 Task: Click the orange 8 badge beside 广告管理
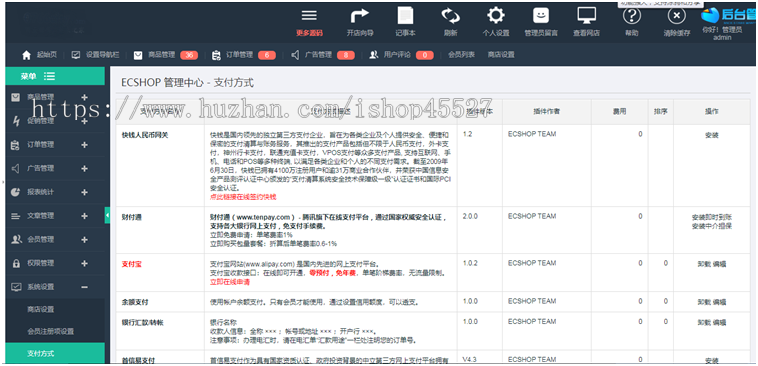(x=346, y=55)
